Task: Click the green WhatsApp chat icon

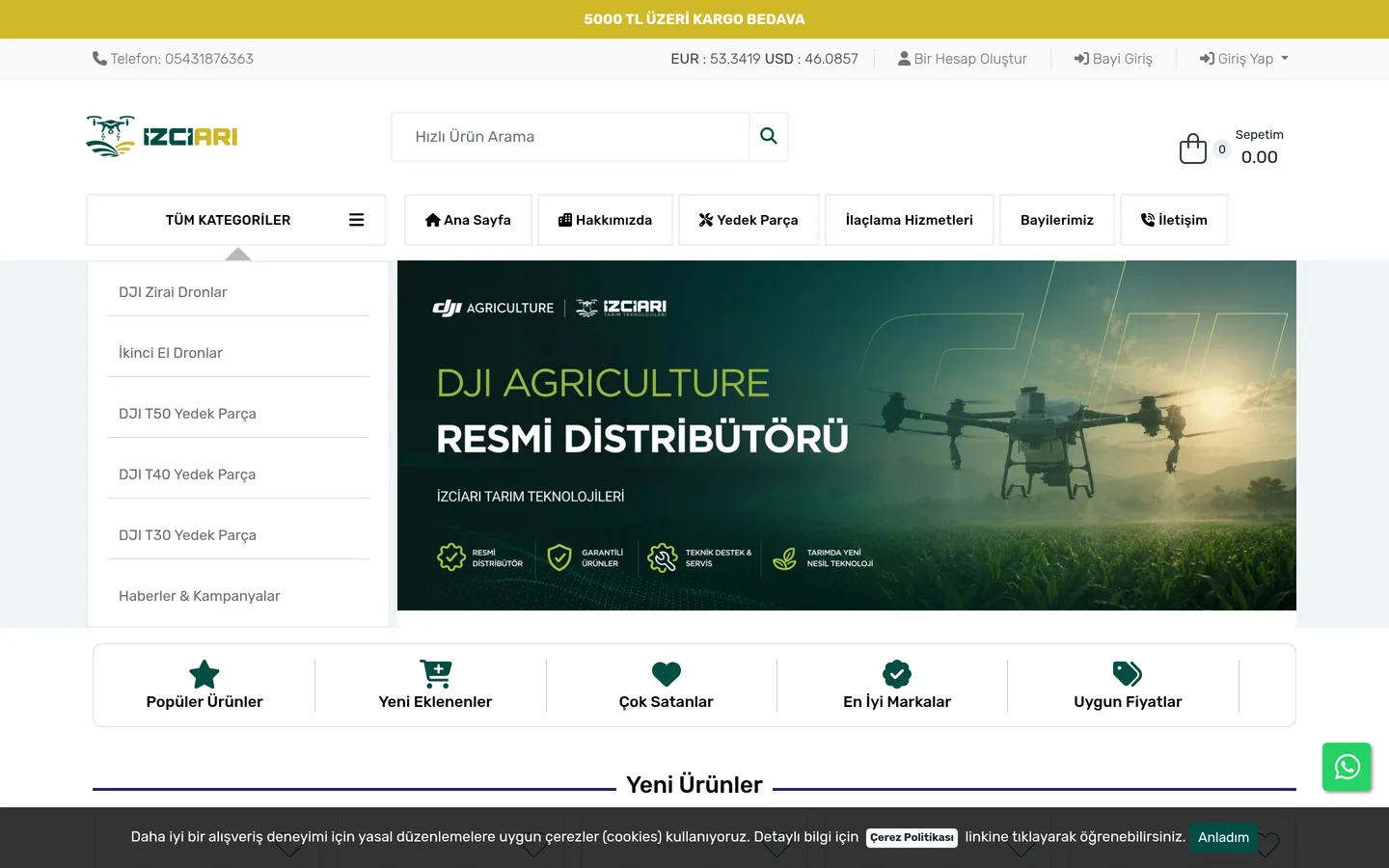Action: pos(1347,767)
